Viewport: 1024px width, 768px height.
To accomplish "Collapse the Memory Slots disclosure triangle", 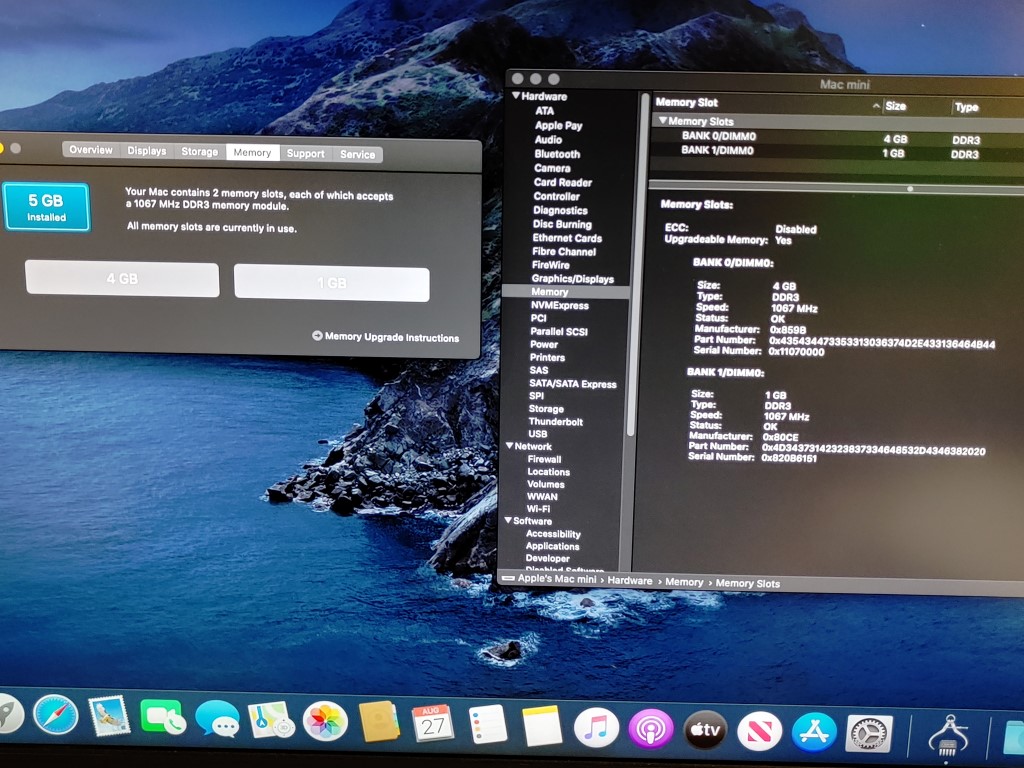I will pyautogui.click(x=661, y=121).
